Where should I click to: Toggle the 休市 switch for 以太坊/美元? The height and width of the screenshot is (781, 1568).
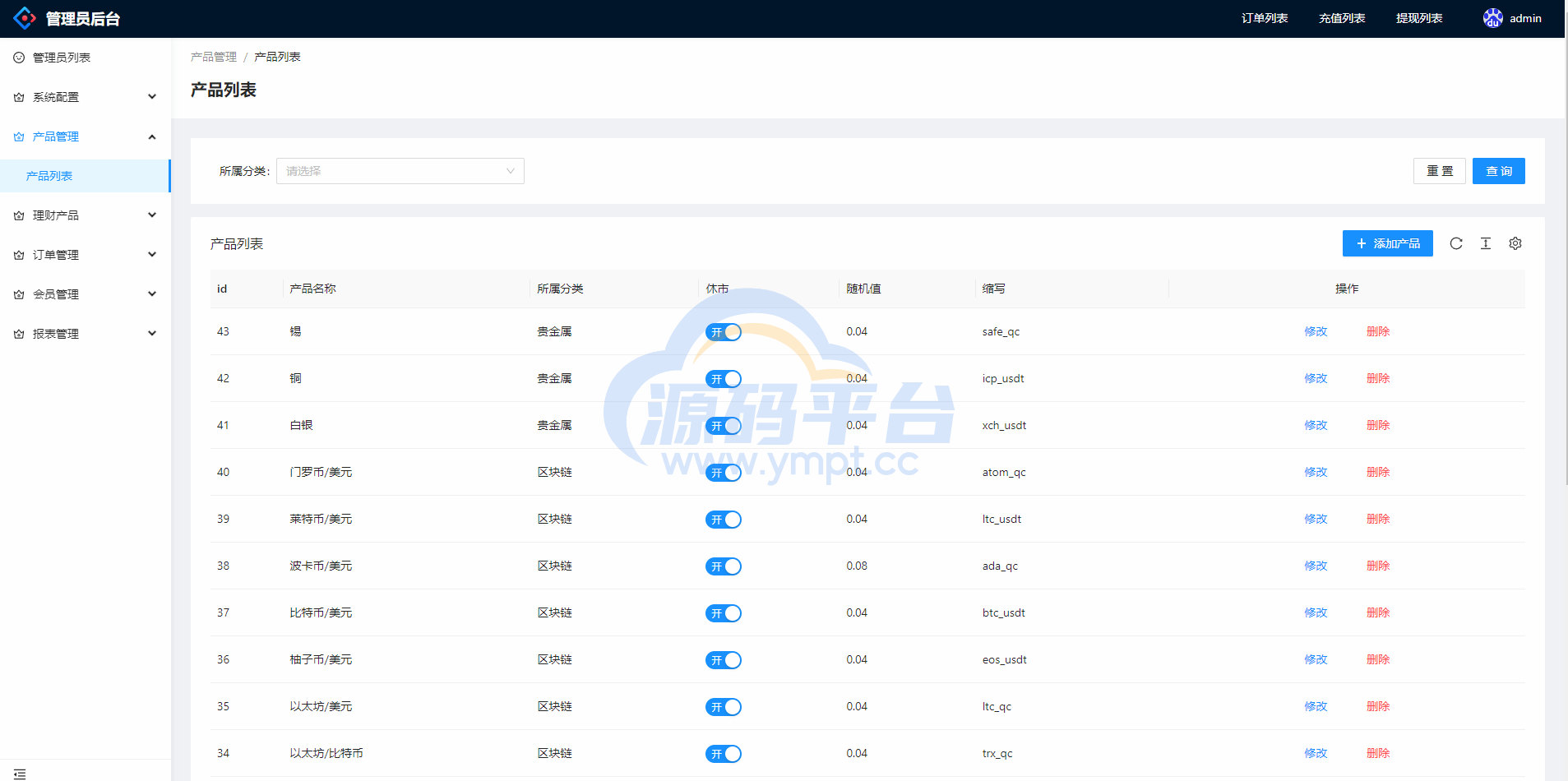click(x=724, y=707)
